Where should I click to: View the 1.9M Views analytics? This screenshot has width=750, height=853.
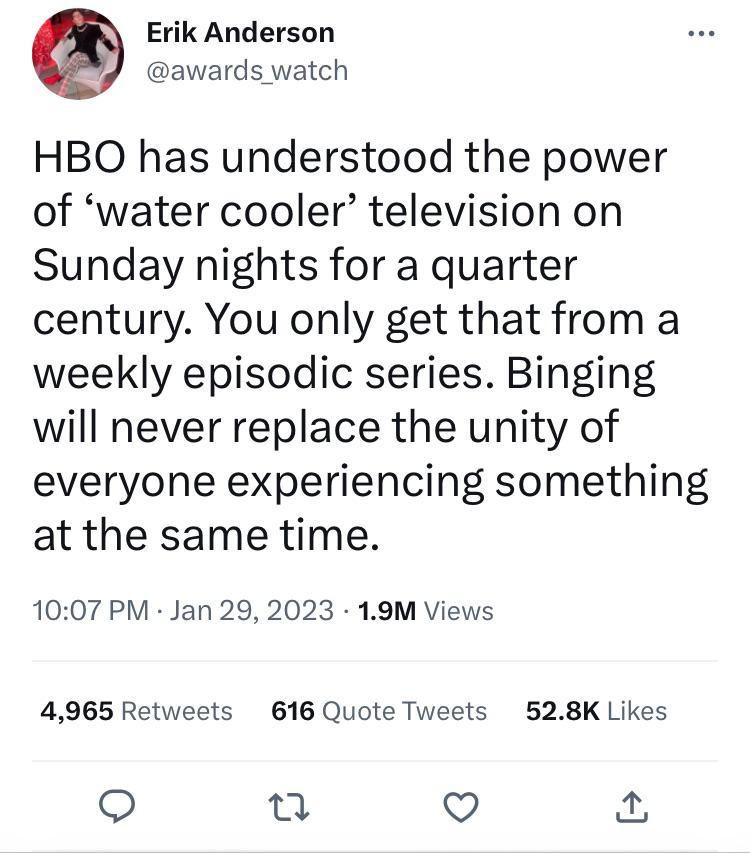pos(425,610)
